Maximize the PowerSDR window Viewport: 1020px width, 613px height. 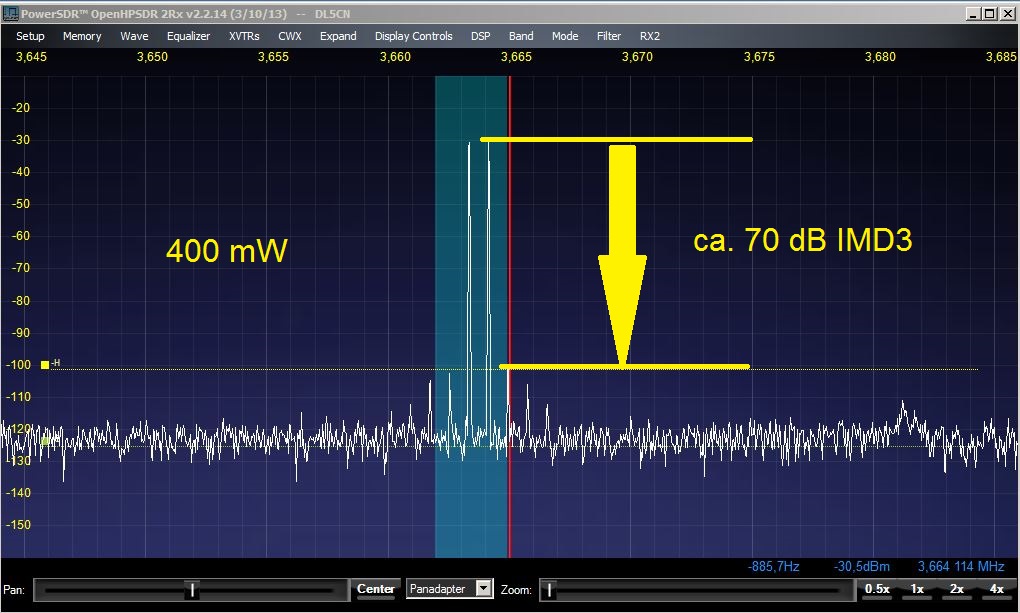pos(989,13)
